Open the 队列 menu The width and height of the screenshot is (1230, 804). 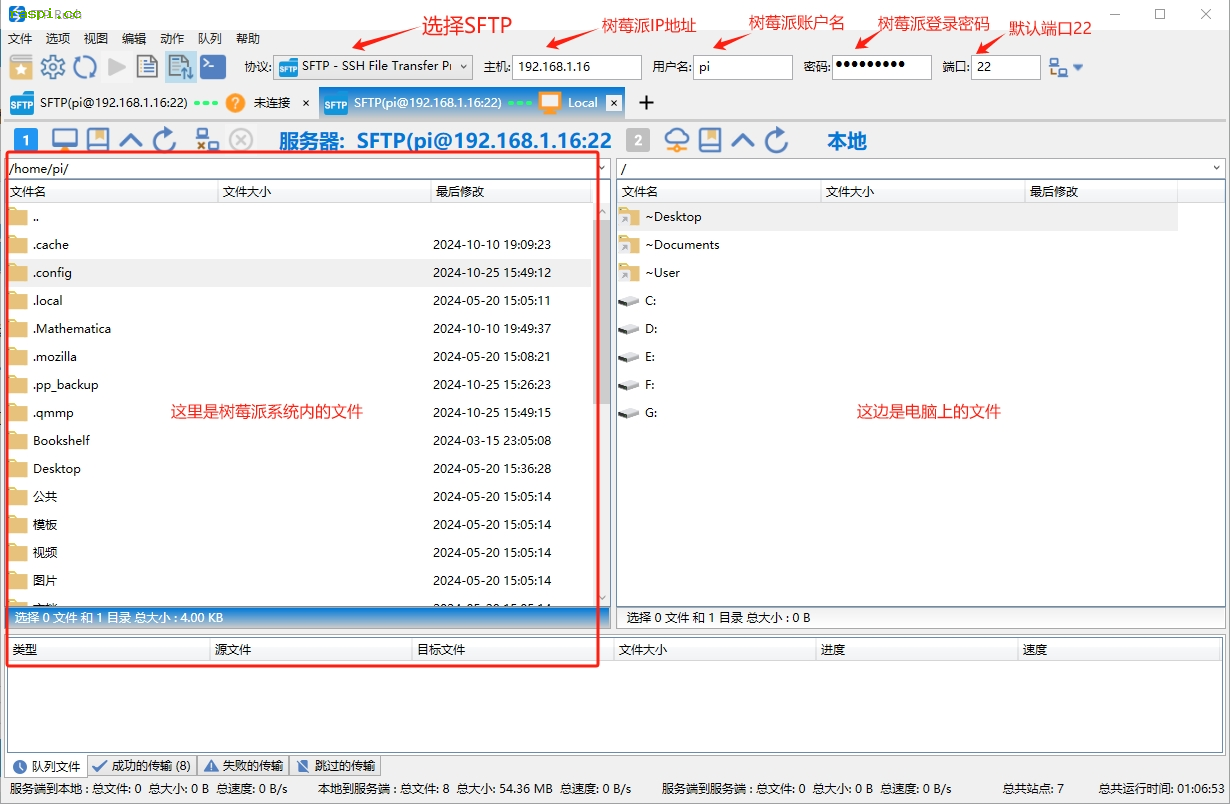[x=209, y=38]
